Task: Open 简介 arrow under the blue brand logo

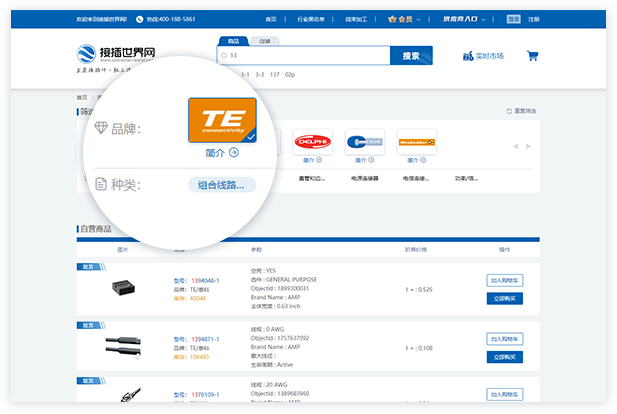Action: 371,160
